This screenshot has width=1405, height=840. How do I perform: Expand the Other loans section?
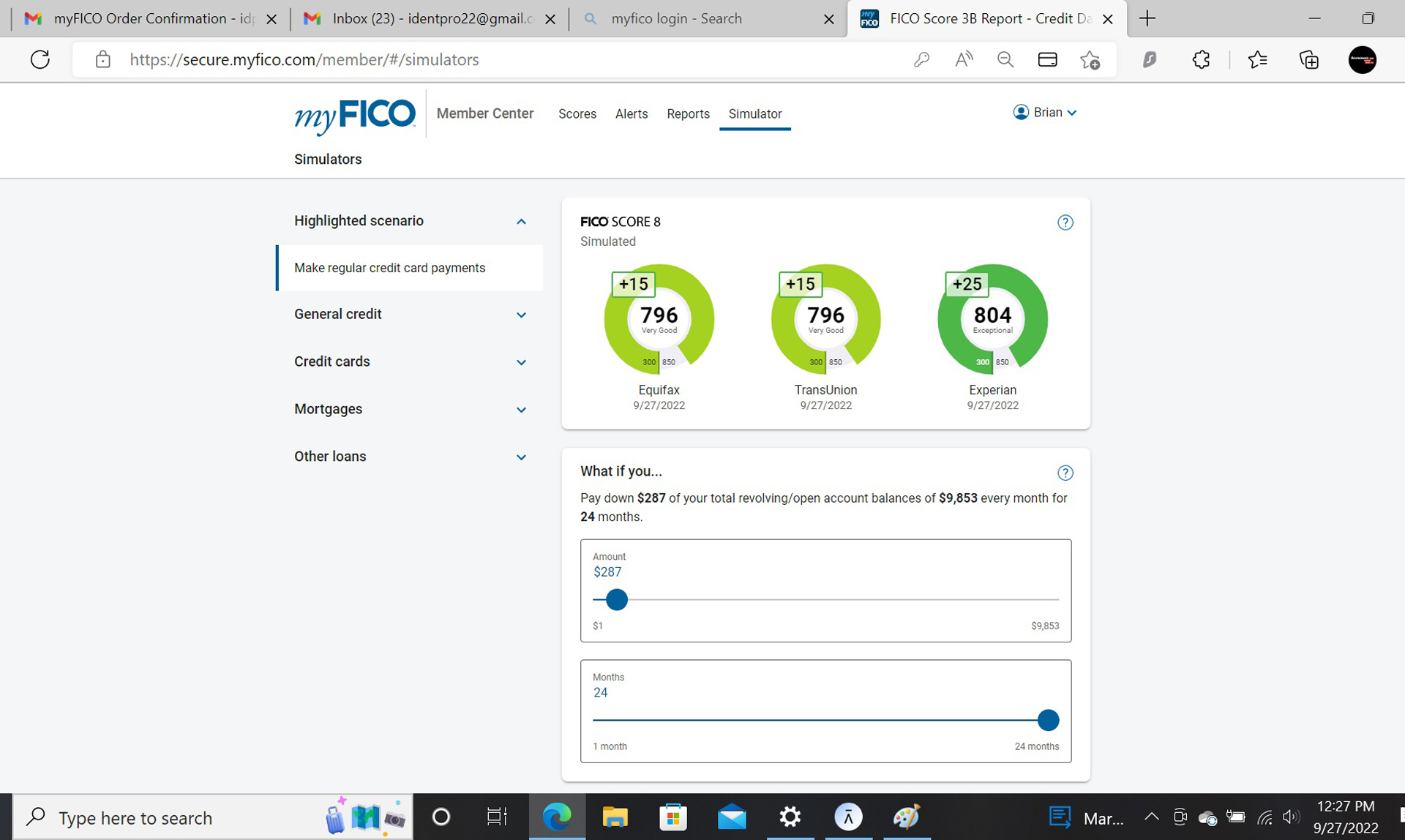(x=521, y=457)
